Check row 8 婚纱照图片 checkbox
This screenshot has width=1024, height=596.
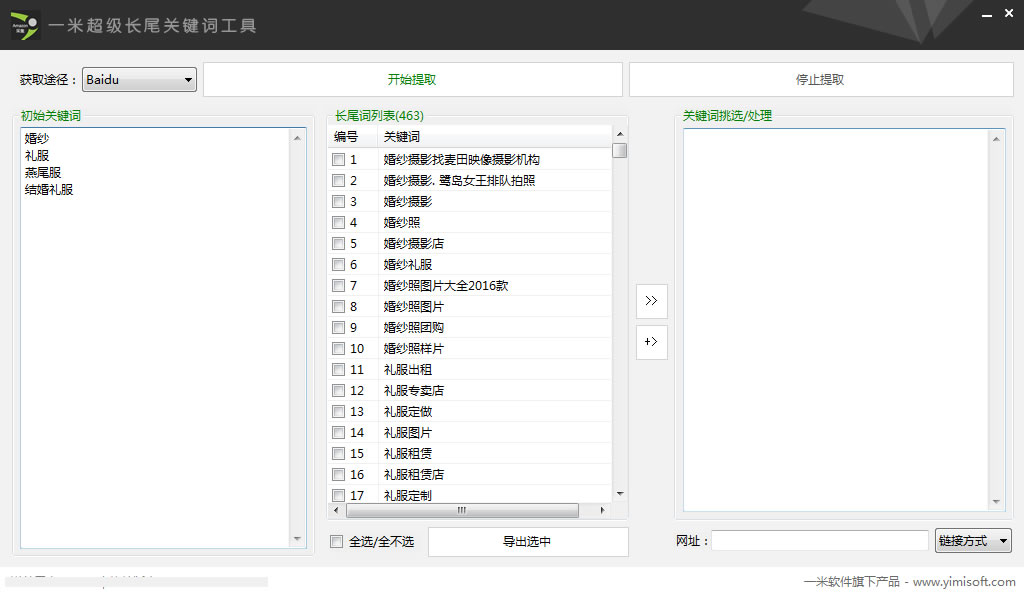pos(338,306)
